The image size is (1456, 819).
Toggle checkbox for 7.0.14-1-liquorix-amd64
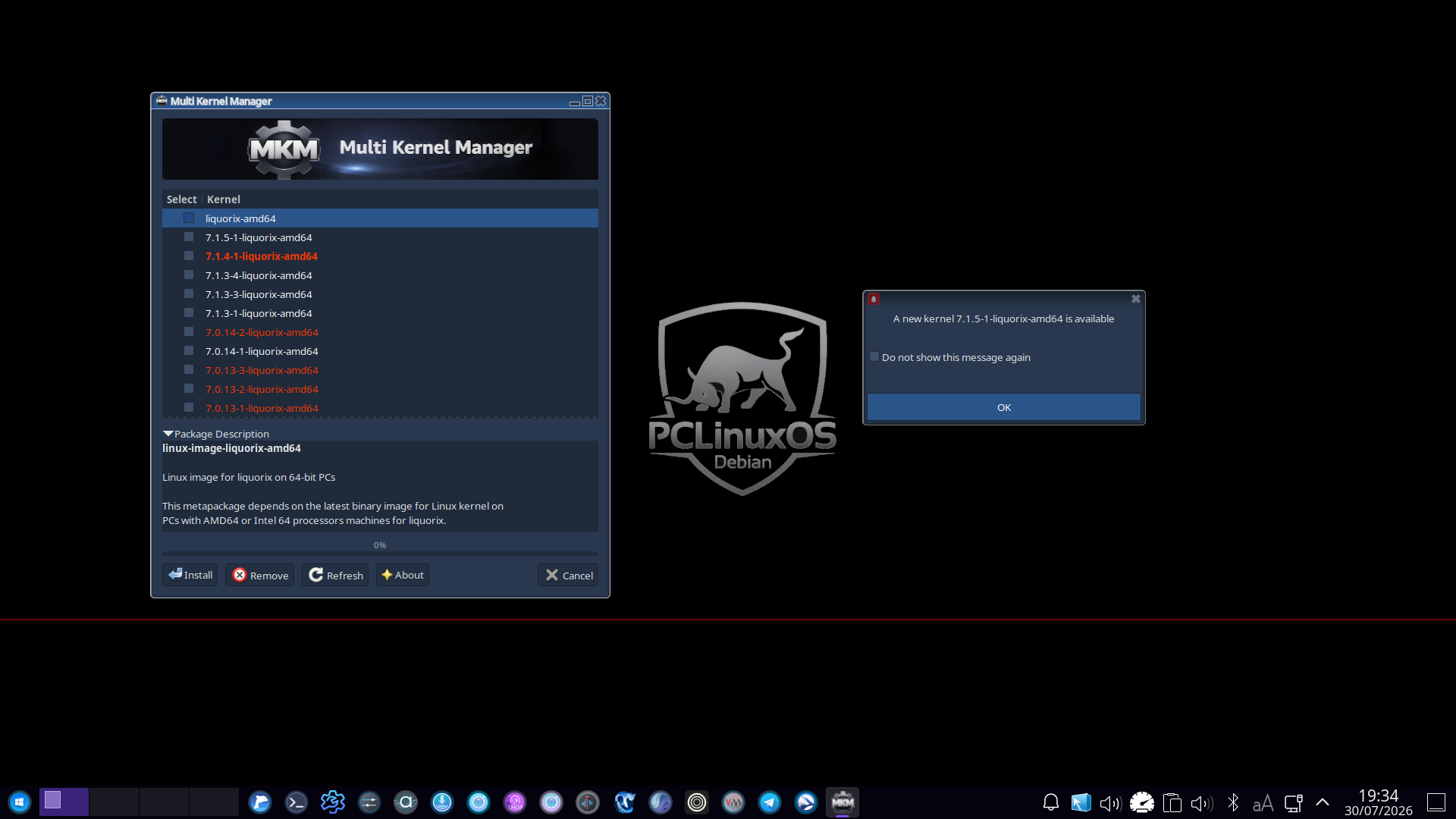[x=189, y=351]
